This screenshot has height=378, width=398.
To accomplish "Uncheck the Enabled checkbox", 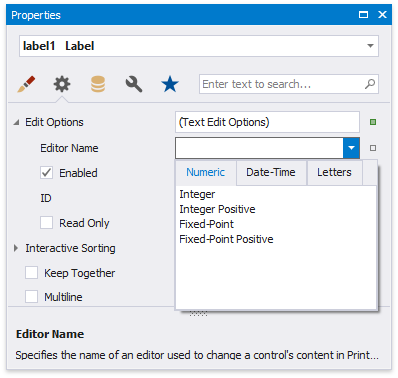I will click(x=46, y=173).
